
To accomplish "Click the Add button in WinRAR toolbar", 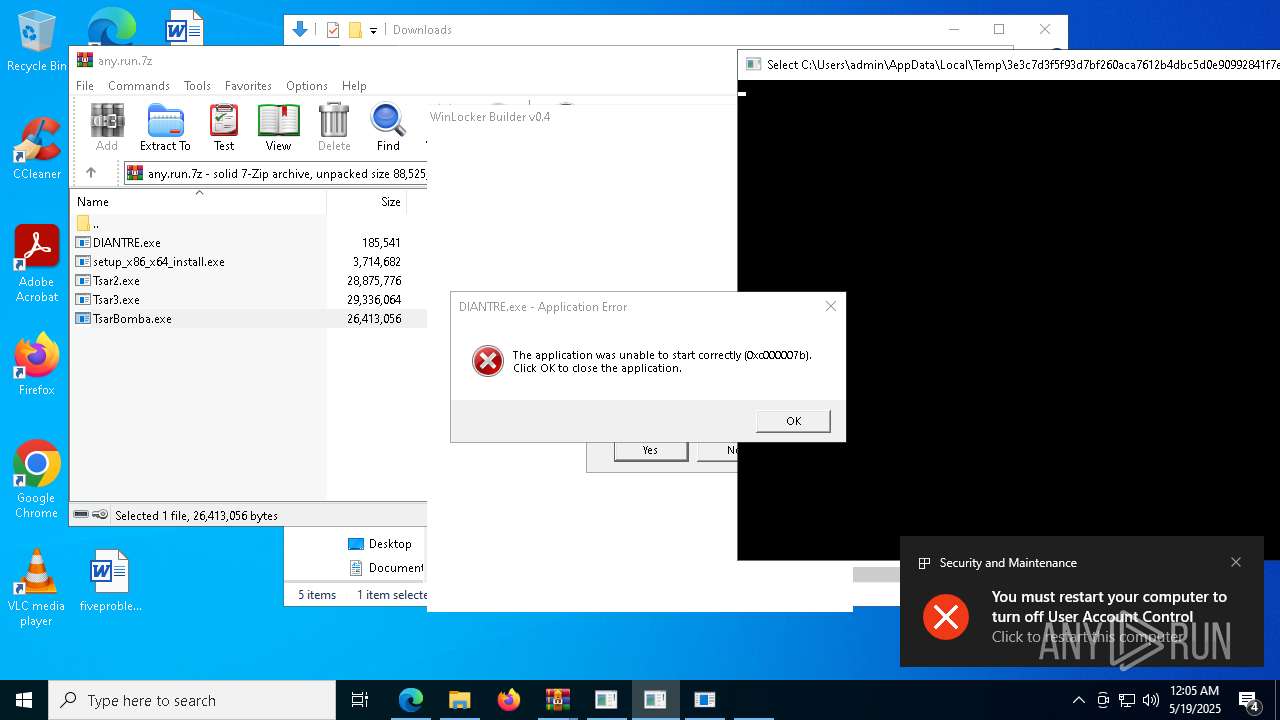I will [x=107, y=127].
